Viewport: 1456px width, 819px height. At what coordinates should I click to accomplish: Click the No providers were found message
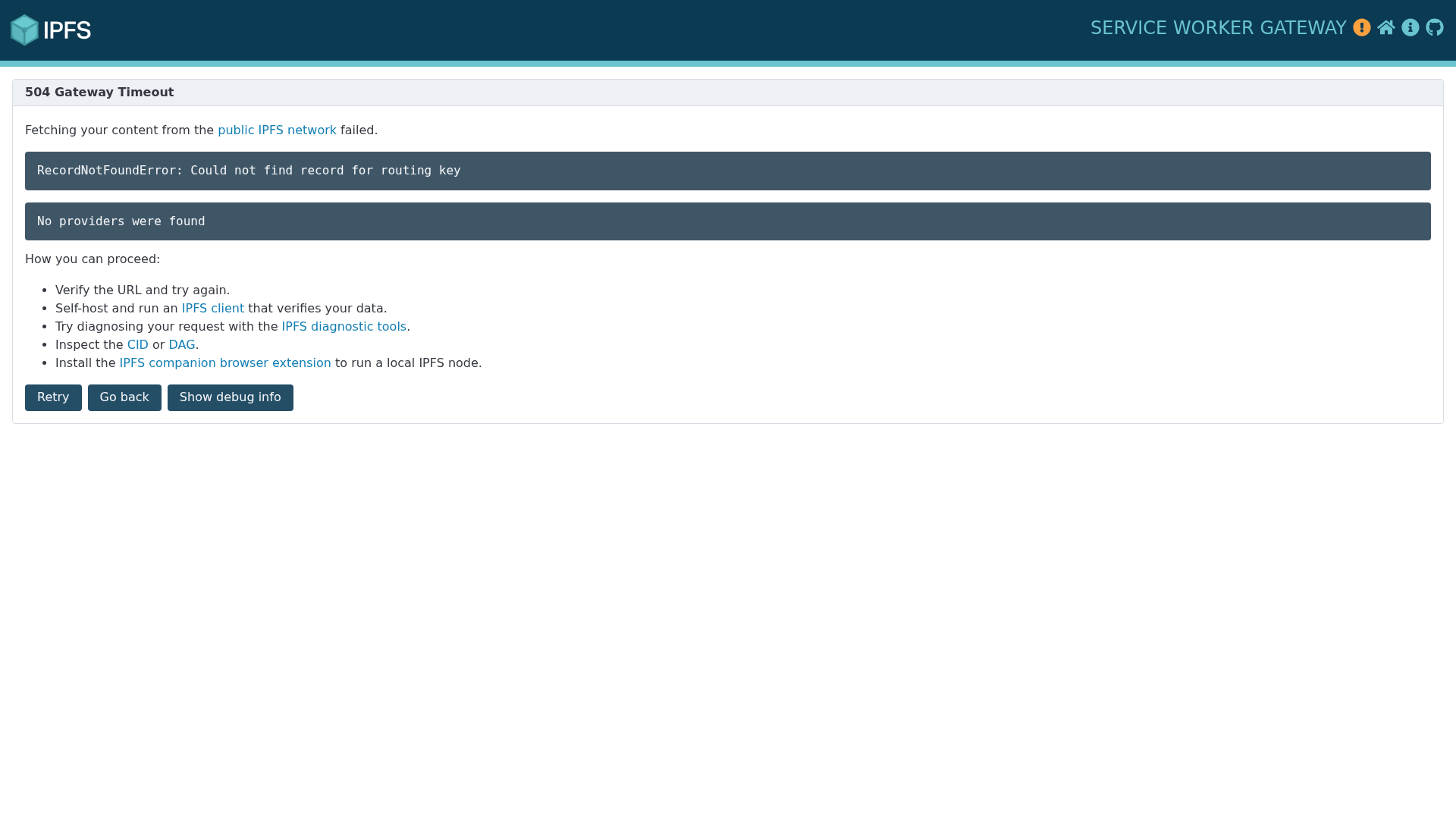tap(728, 221)
